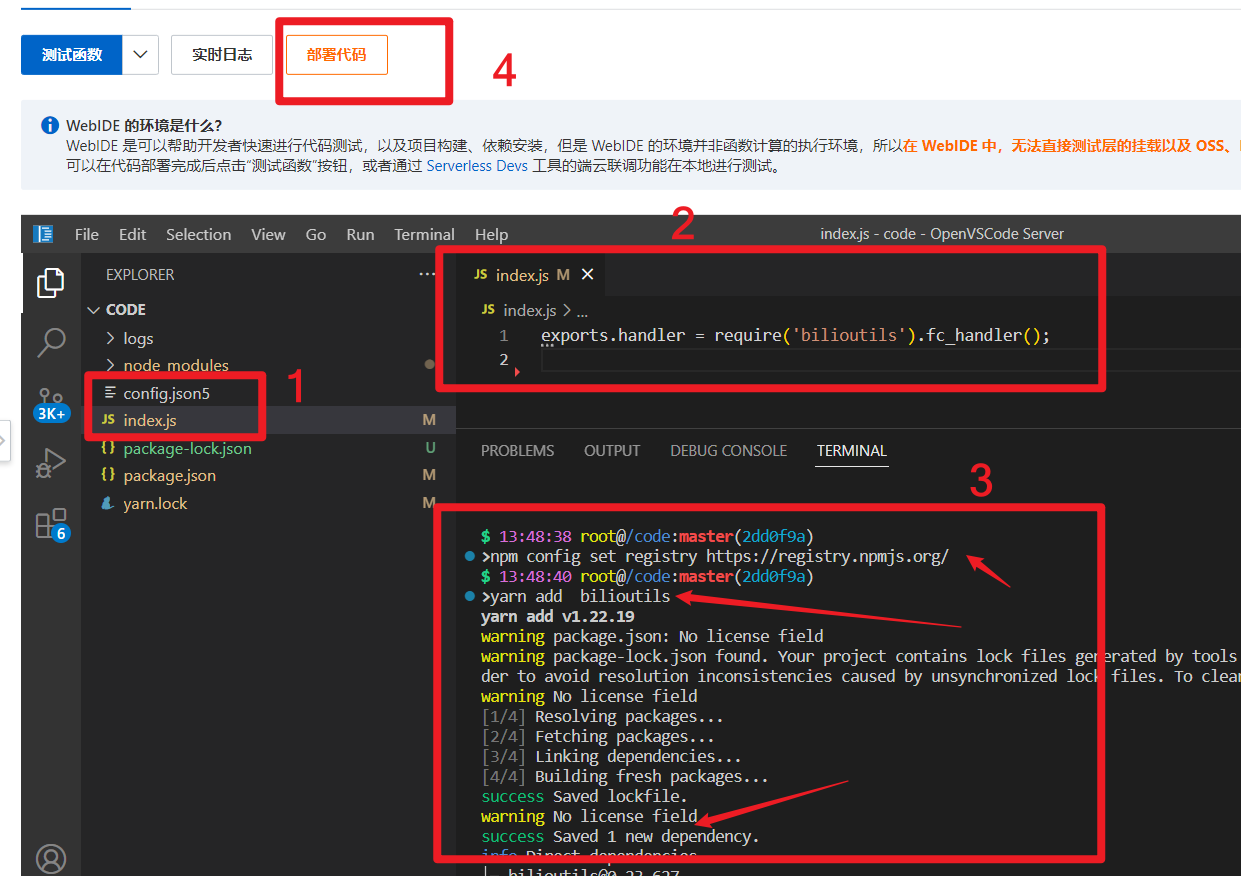Close the index.js editor tab

point(588,274)
